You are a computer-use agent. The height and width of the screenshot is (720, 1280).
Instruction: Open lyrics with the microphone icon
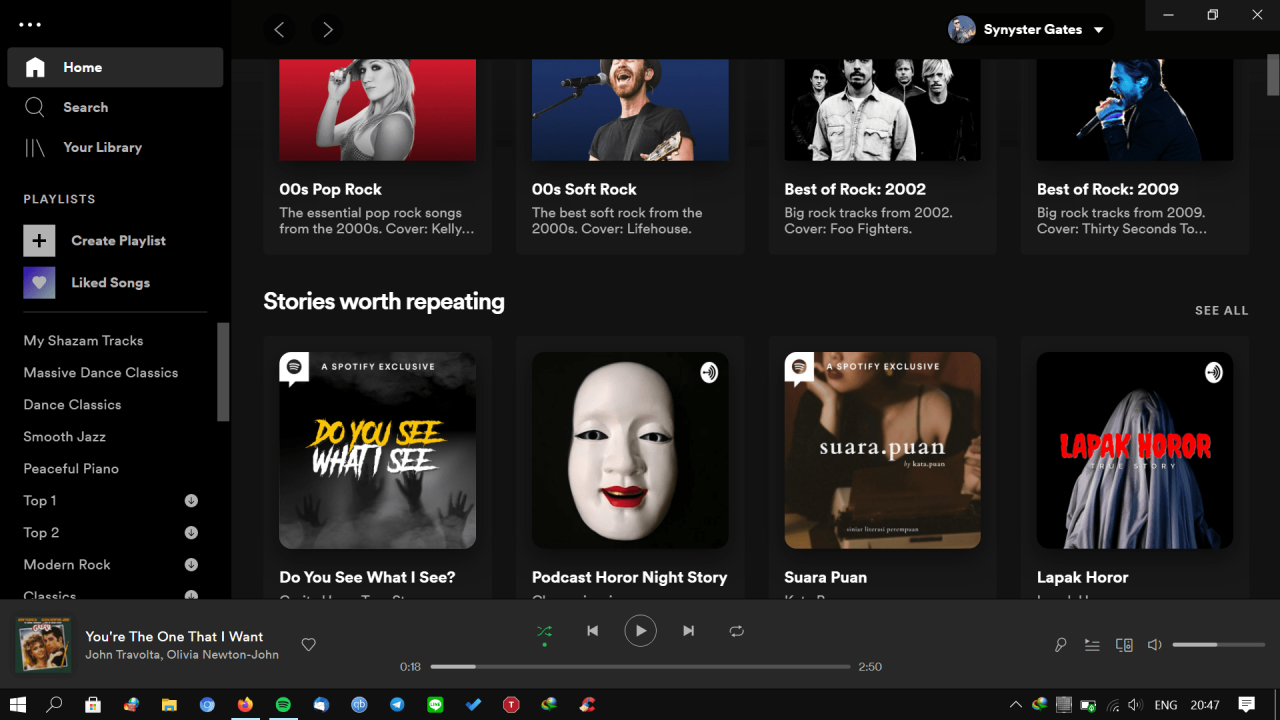(x=1060, y=645)
